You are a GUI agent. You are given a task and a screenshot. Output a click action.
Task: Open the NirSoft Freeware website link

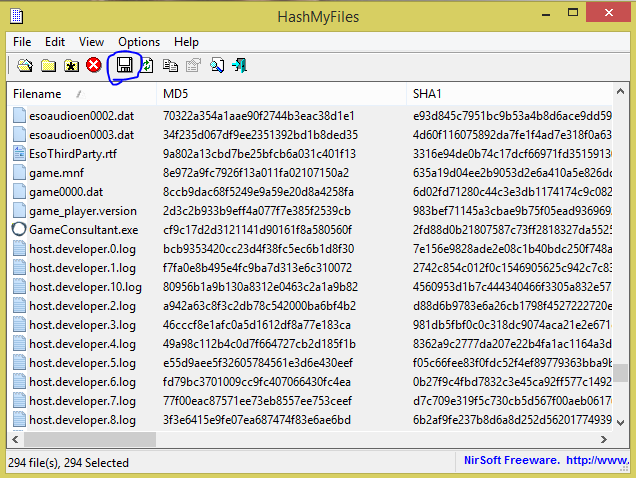(x=546, y=460)
